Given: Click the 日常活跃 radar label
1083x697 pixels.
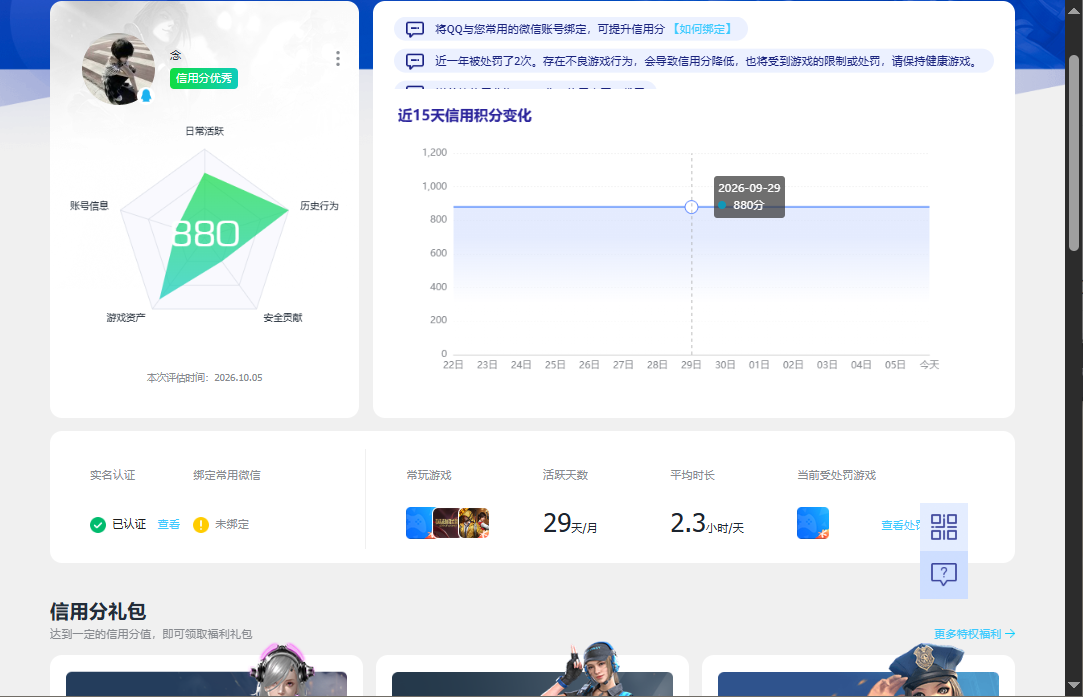Looking at the screenshot, I should tap(204, 131).
